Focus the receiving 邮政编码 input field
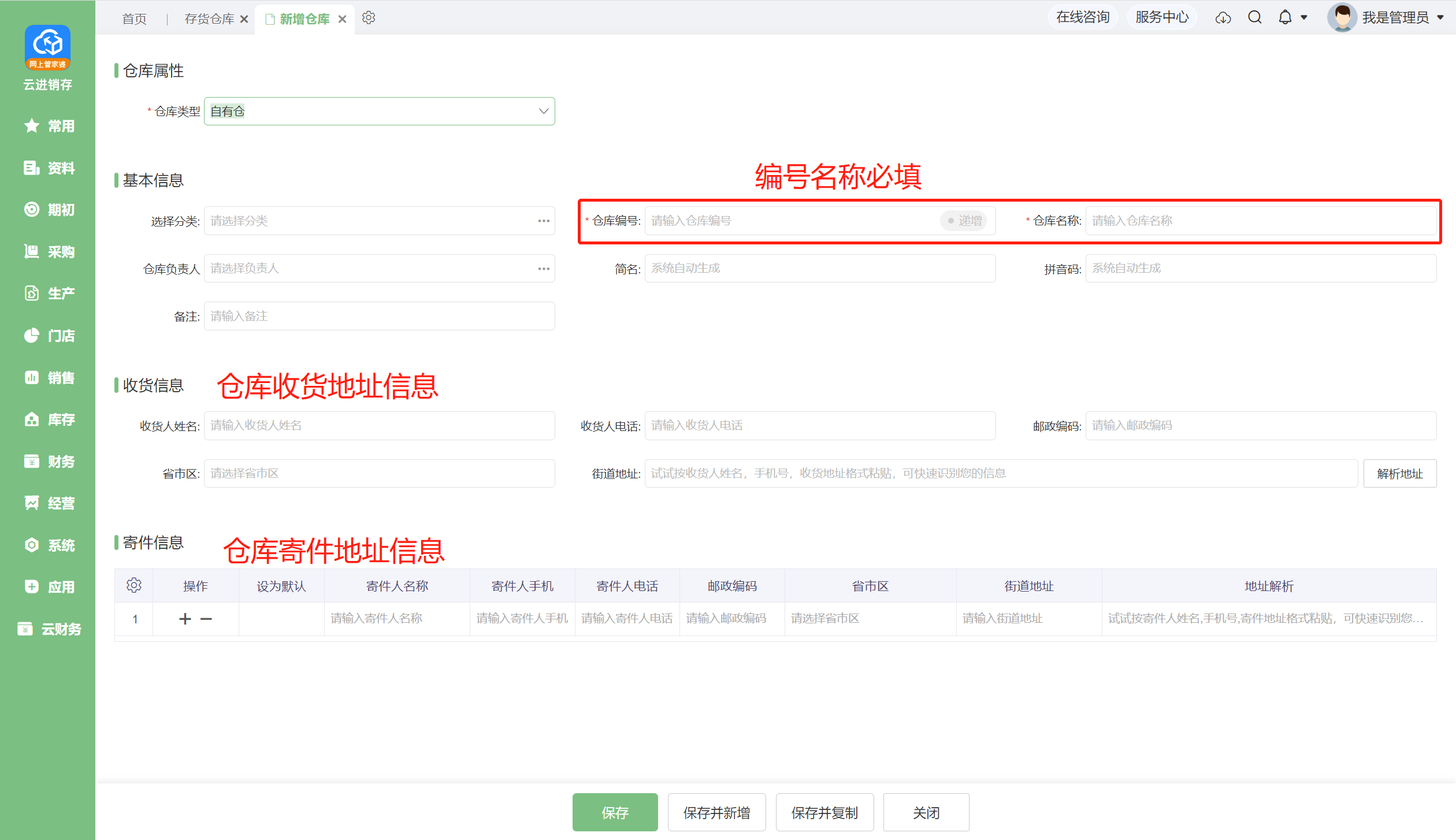This screenshot has height=840, width=1456. point(1261,426)
